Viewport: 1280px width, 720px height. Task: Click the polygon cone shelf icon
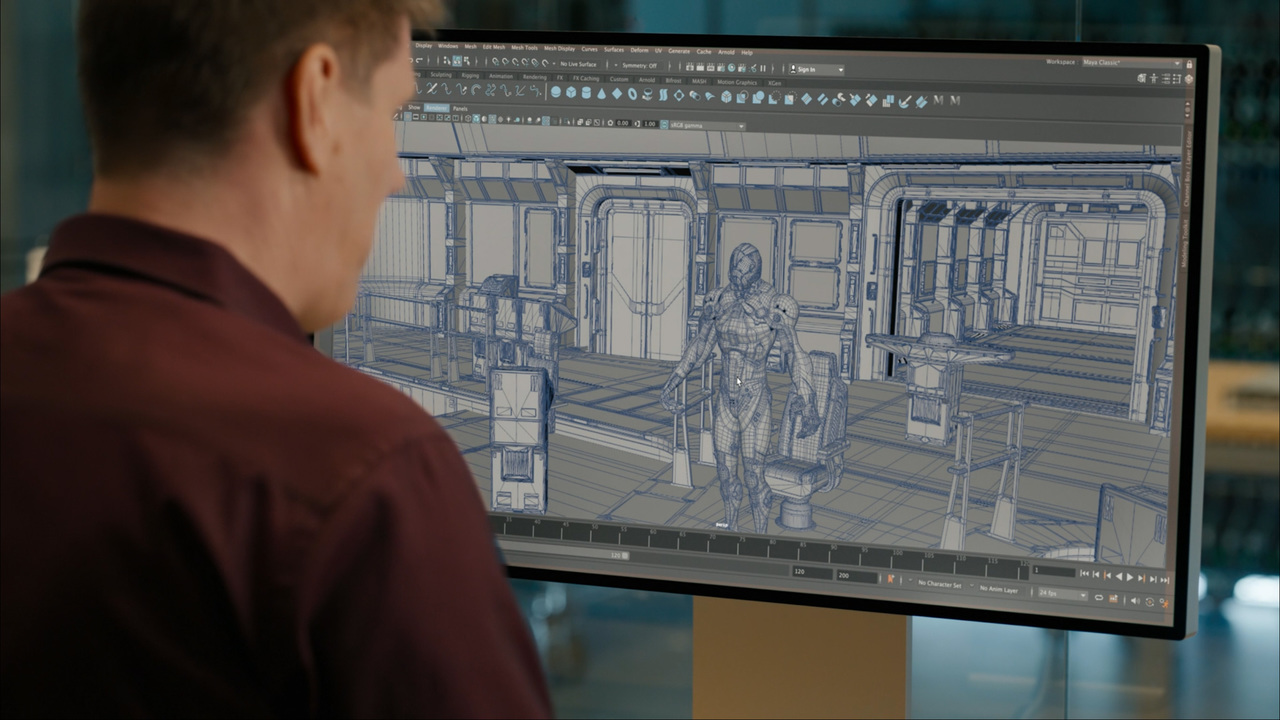602,93
